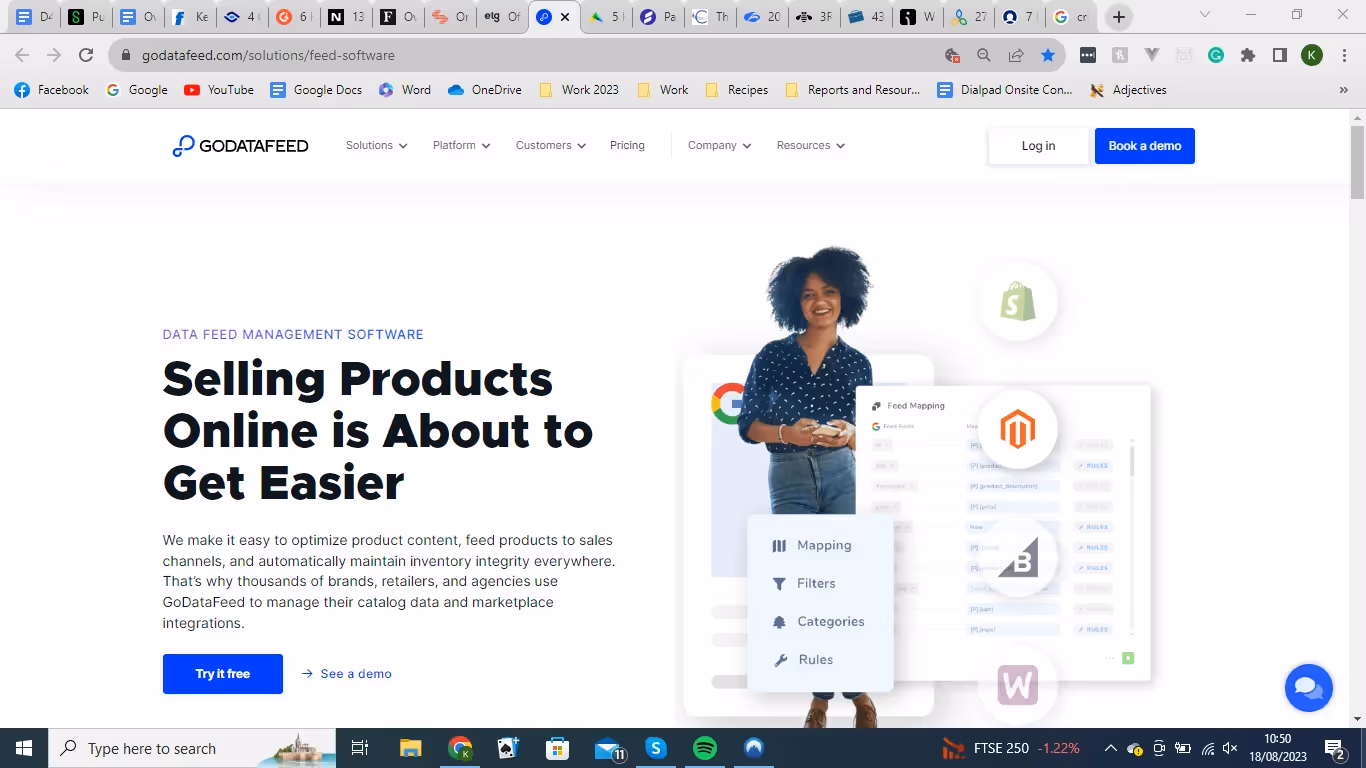This screenshot has width=1366, height=768.
Task: Open the tab search dropdown arrow
Action: click(1204, 15)
